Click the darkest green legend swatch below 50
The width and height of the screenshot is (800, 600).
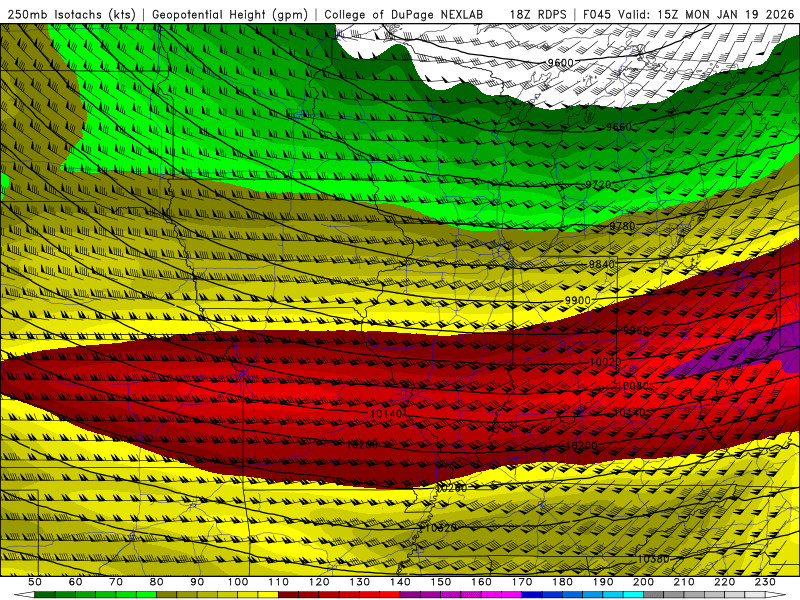44,595
